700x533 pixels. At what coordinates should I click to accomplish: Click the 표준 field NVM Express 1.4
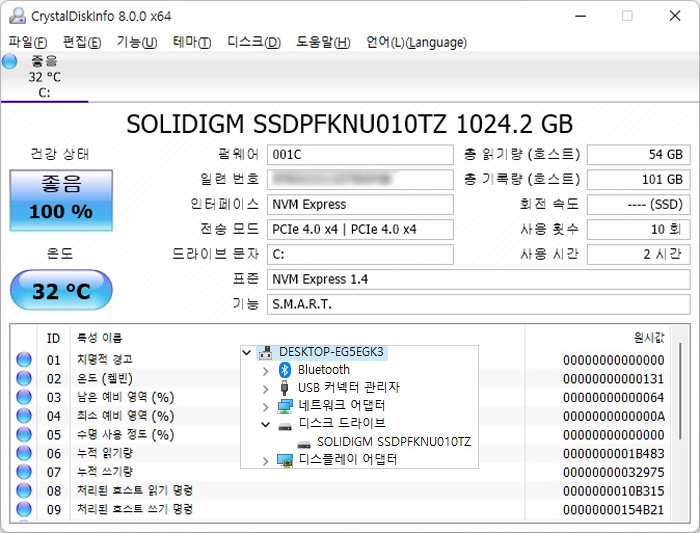click(x=479, y=279)
